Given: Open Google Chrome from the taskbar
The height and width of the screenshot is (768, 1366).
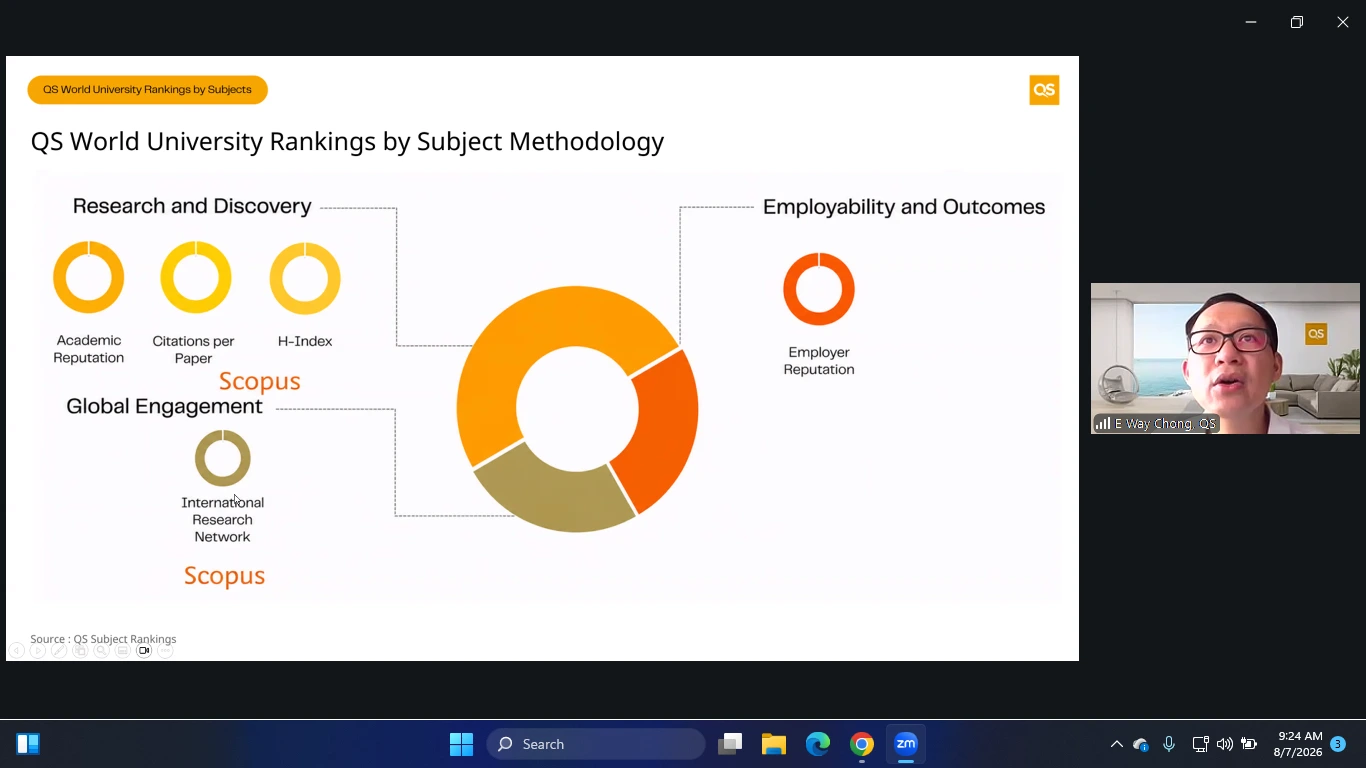Looking at the screenshot, I should [862, 744].
